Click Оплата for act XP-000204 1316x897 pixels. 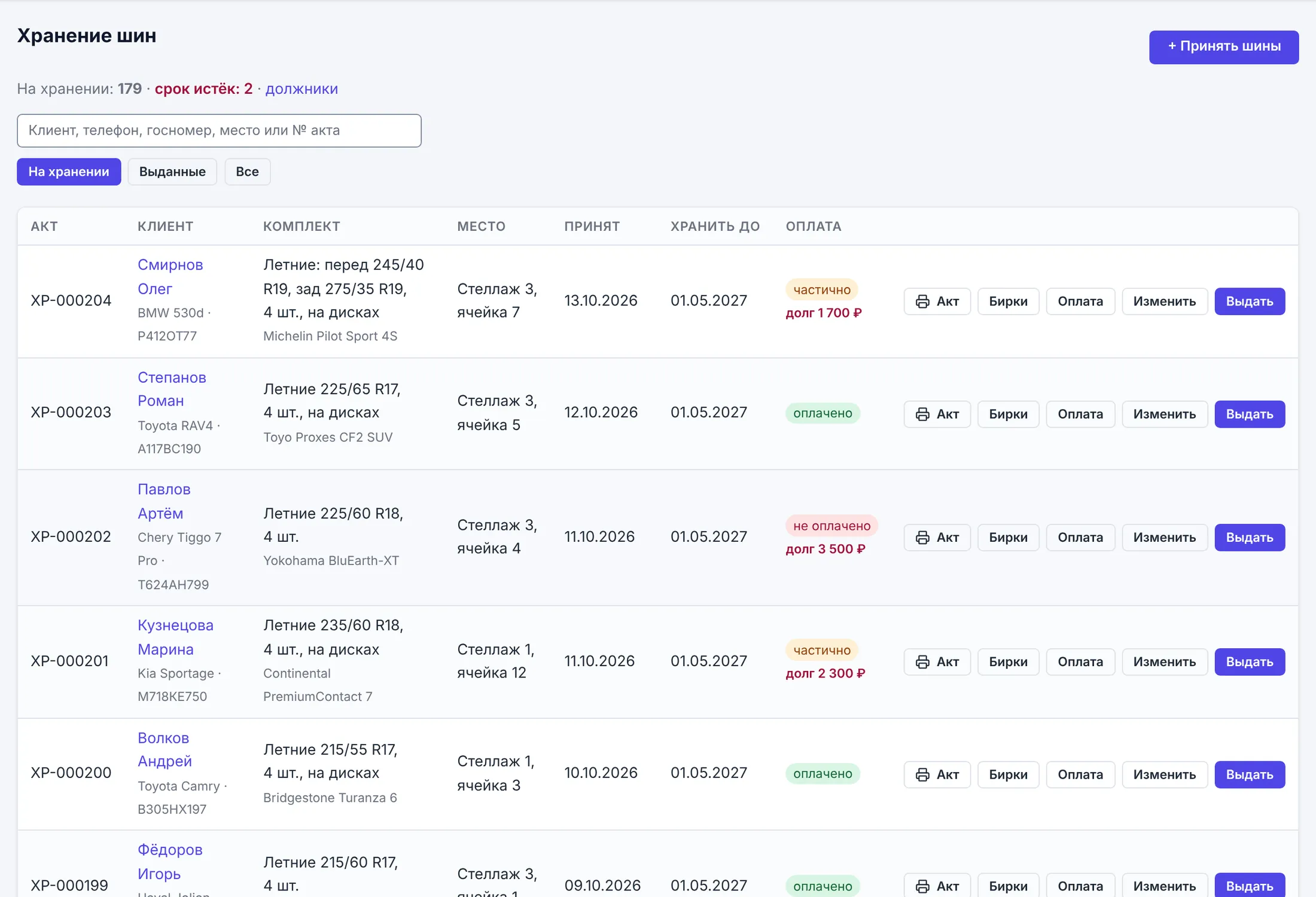pyautogui.click(x=1080, y=301)
